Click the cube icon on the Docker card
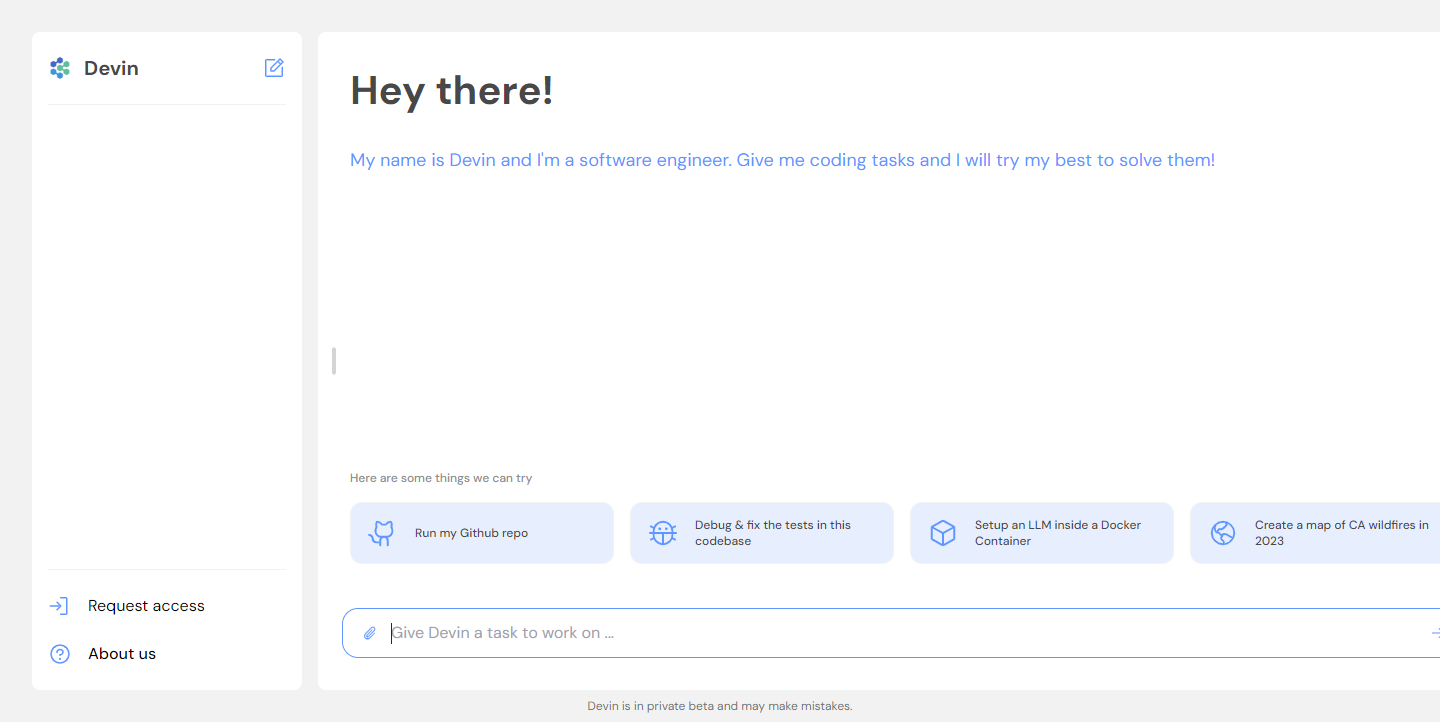Screen dimensions: 1440x722 943,533
